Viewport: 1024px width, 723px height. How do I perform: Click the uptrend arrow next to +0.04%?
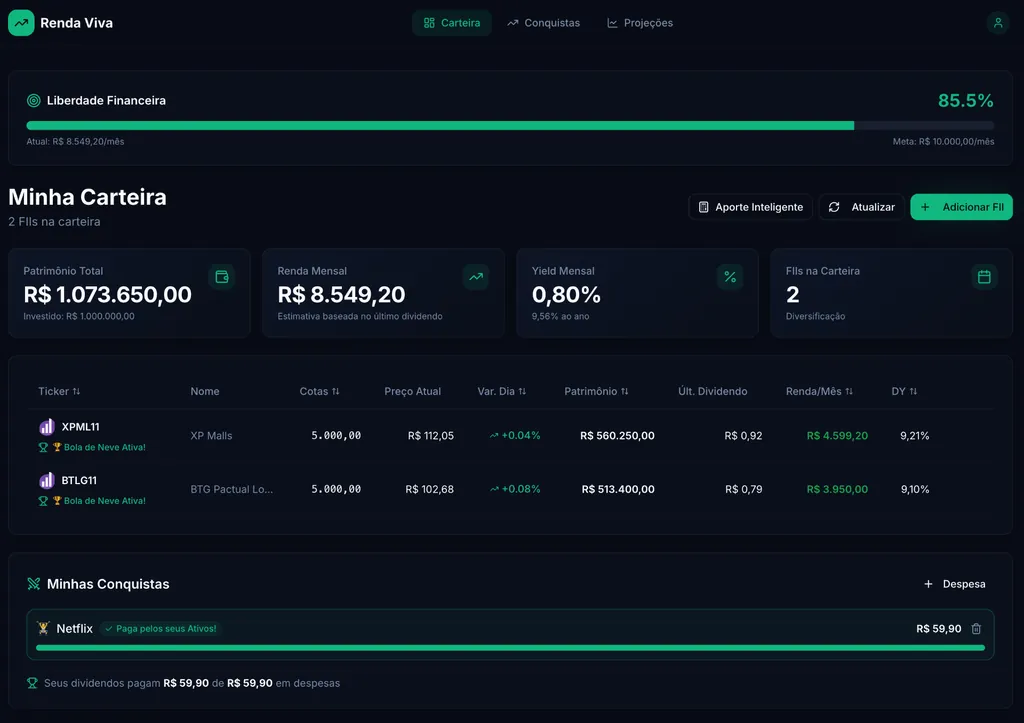tap(494, 436)
